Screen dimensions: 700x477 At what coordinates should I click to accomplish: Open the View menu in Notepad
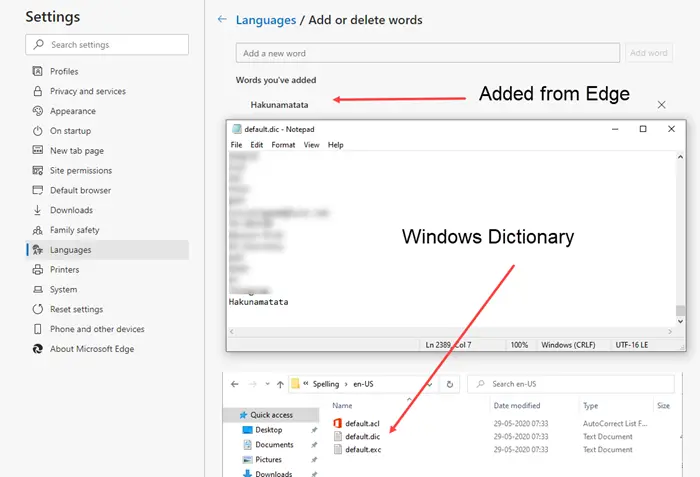tap(312, 145)
